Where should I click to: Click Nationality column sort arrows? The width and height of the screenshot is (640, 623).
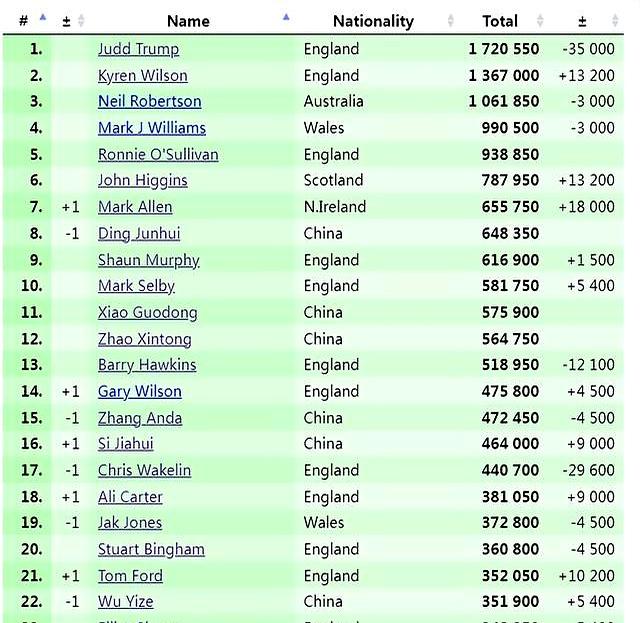[451, 21]
